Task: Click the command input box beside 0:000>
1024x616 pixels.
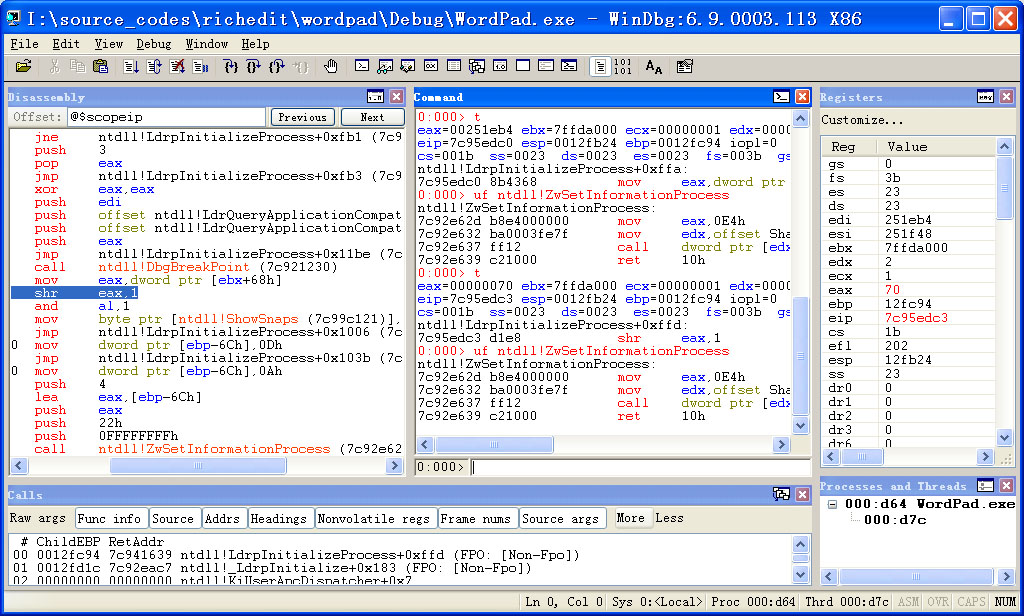Action: (641, 467)
